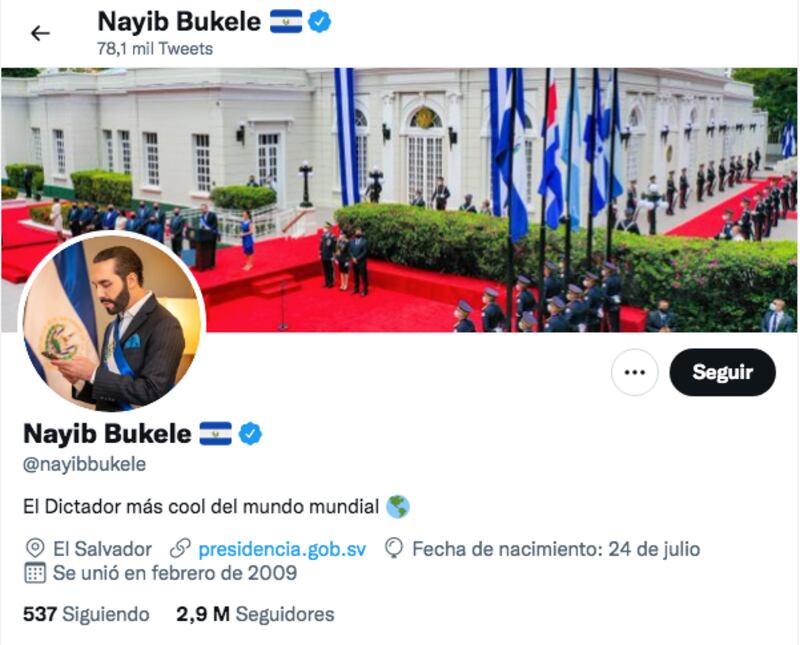Click the verified badge in the header
Screen dimensions: 800x645
click(x=319, y=22)
